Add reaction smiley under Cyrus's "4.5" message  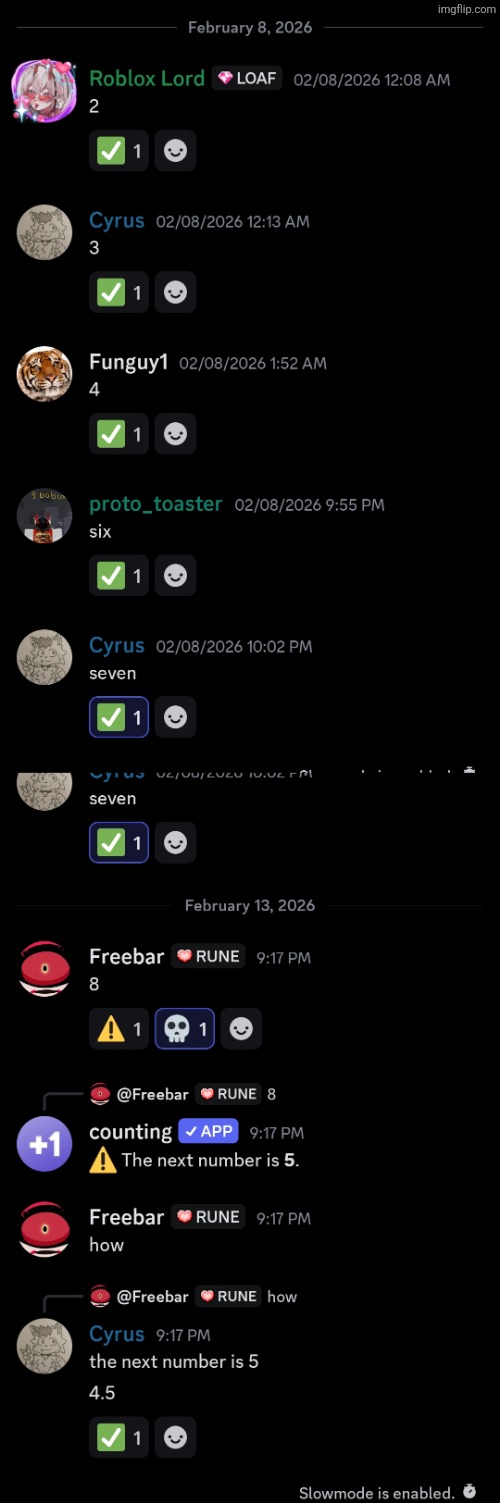[x=175, y=1437]
